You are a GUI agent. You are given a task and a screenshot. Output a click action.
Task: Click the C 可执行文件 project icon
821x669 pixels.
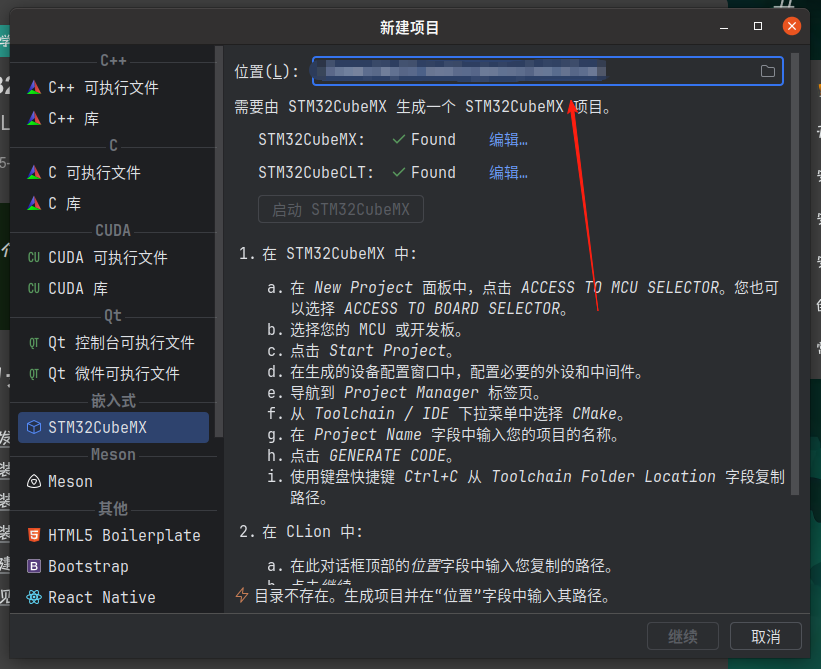click(34, 172)
